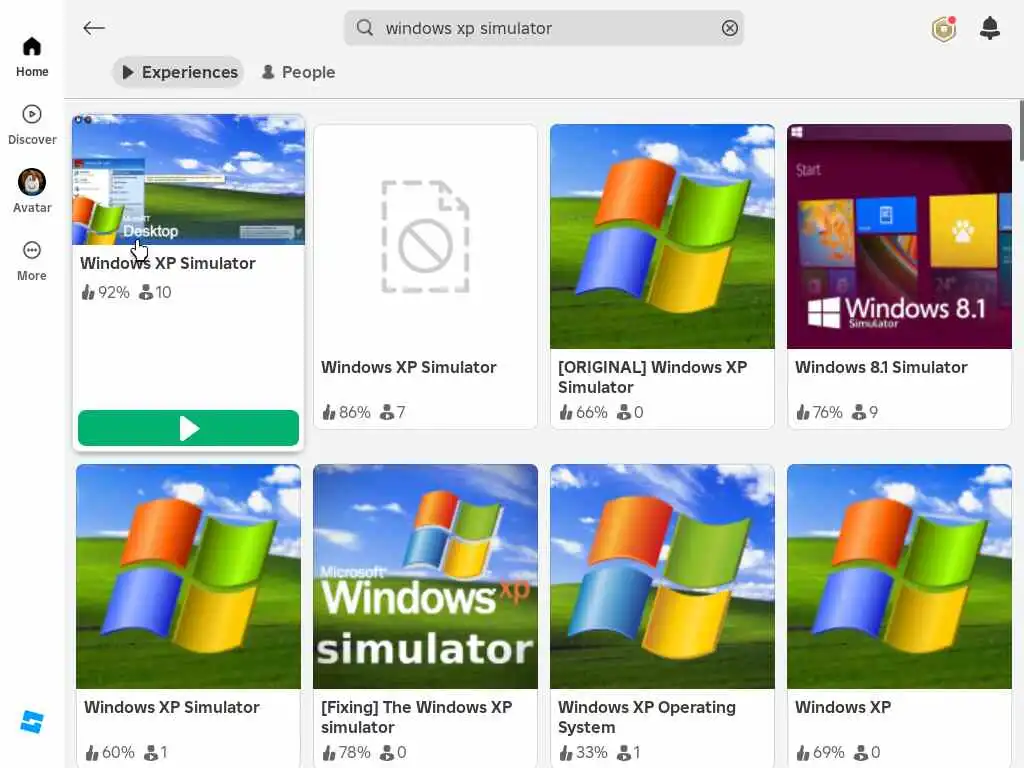Open the notifications bell
The image size is (1024, 768).
989,28
